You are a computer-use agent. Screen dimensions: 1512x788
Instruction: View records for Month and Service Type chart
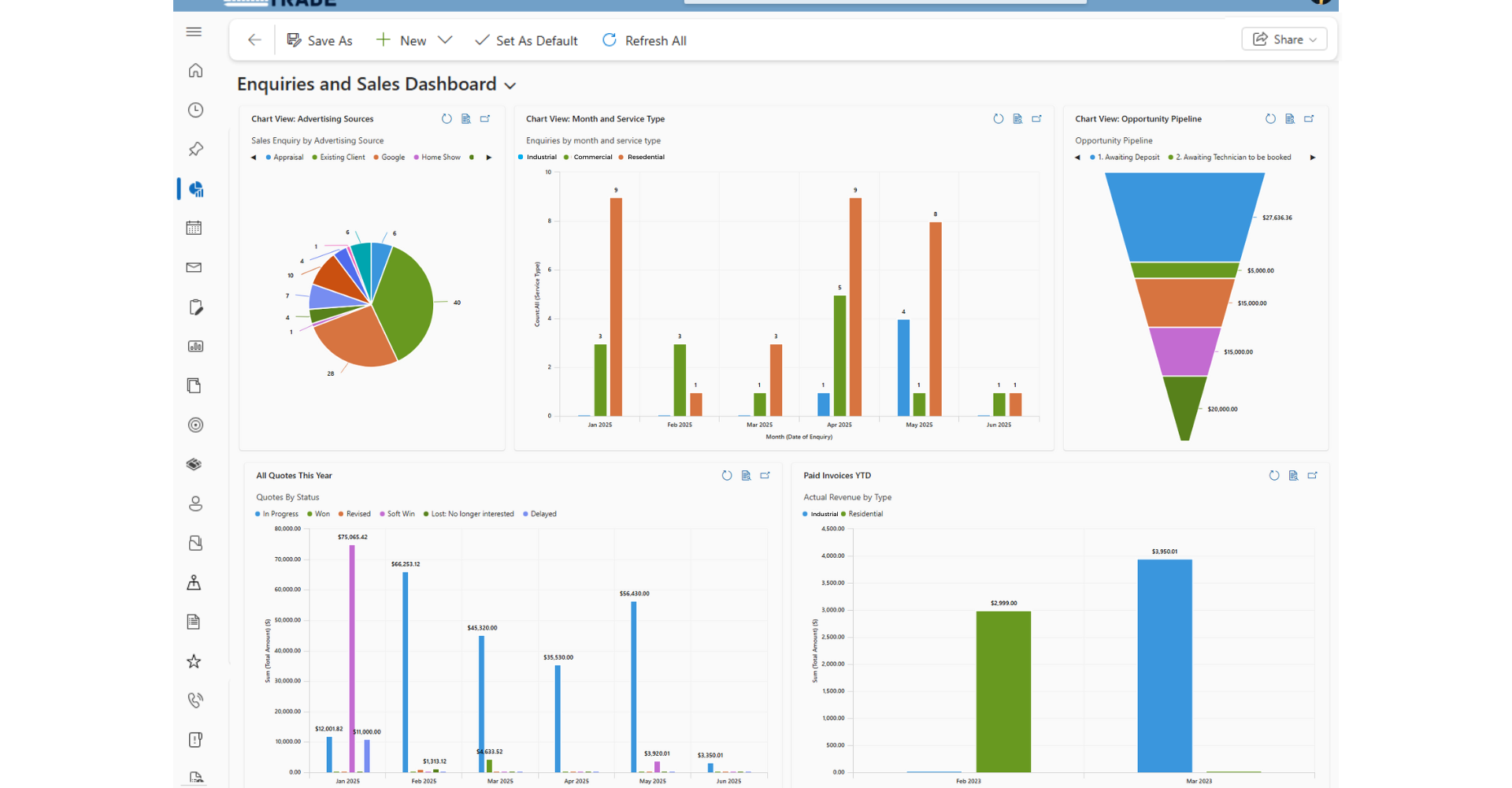pyautogui.click(x=1017, y=119)
